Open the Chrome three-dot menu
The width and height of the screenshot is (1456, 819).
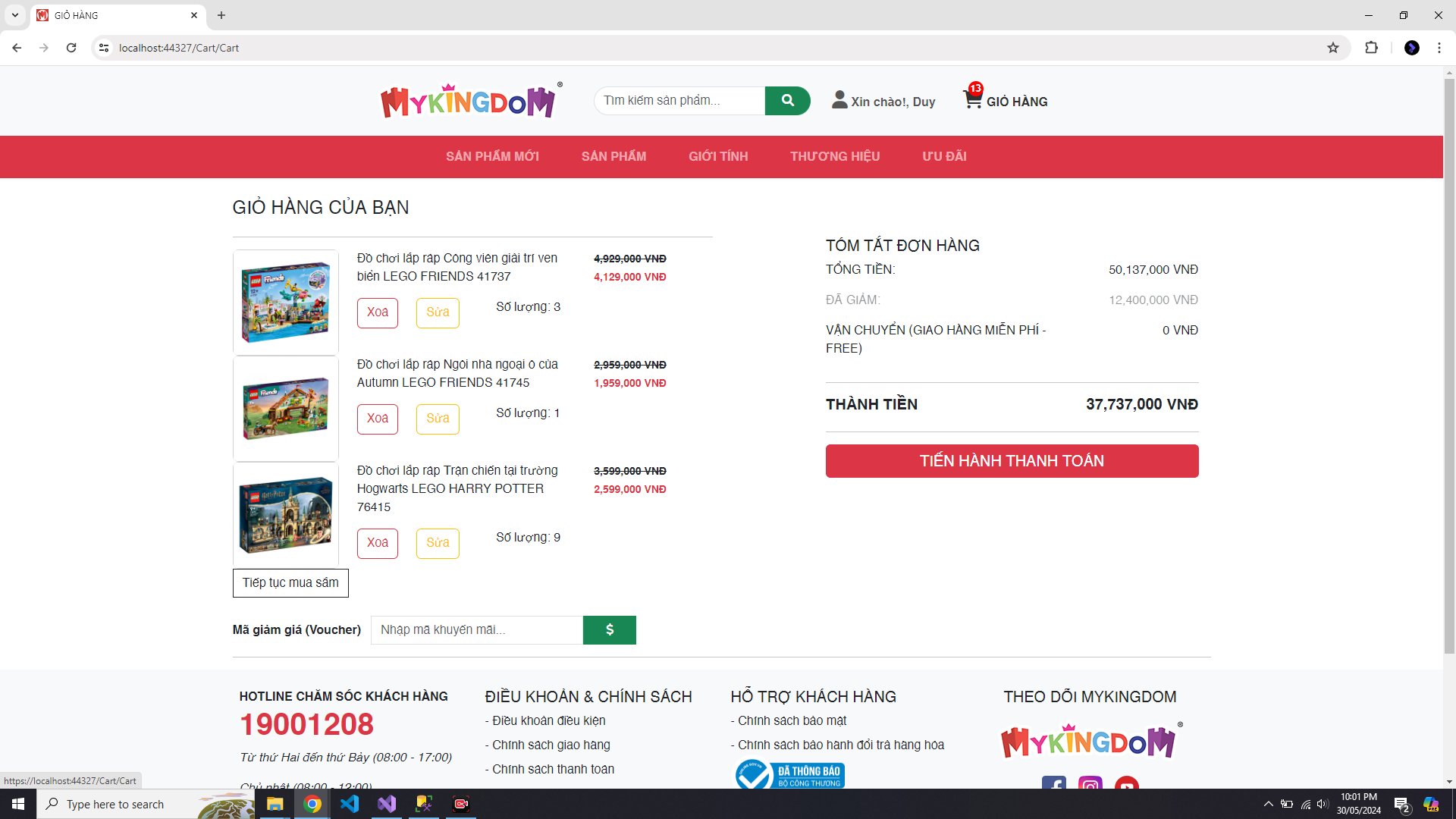[x=1439, y=48]
